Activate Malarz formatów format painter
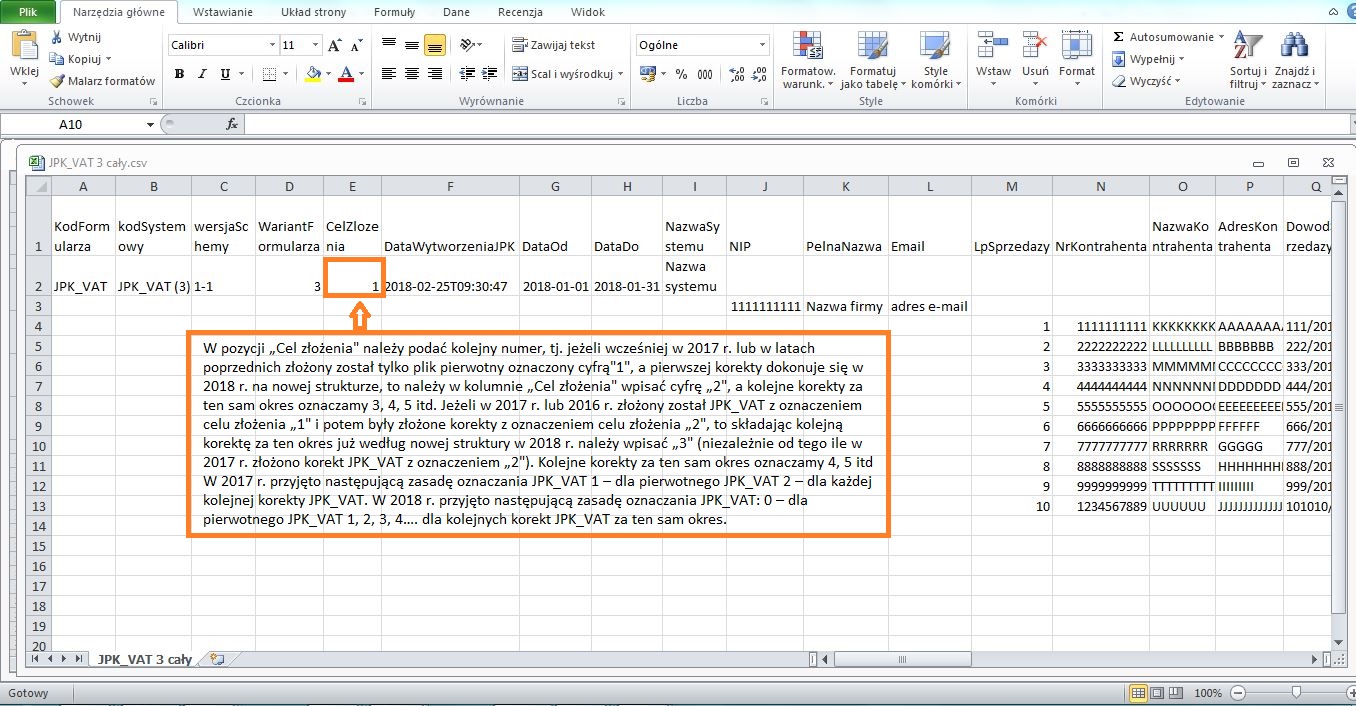The width and height of the screenshot is (1356, 706). (103, 81)
